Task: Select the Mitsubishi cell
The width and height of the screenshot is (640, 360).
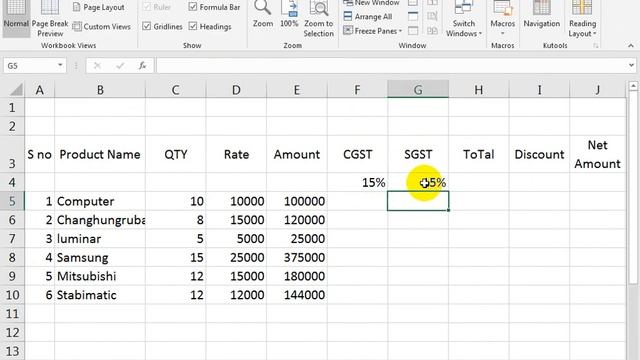Action: [x=100, y=276]
